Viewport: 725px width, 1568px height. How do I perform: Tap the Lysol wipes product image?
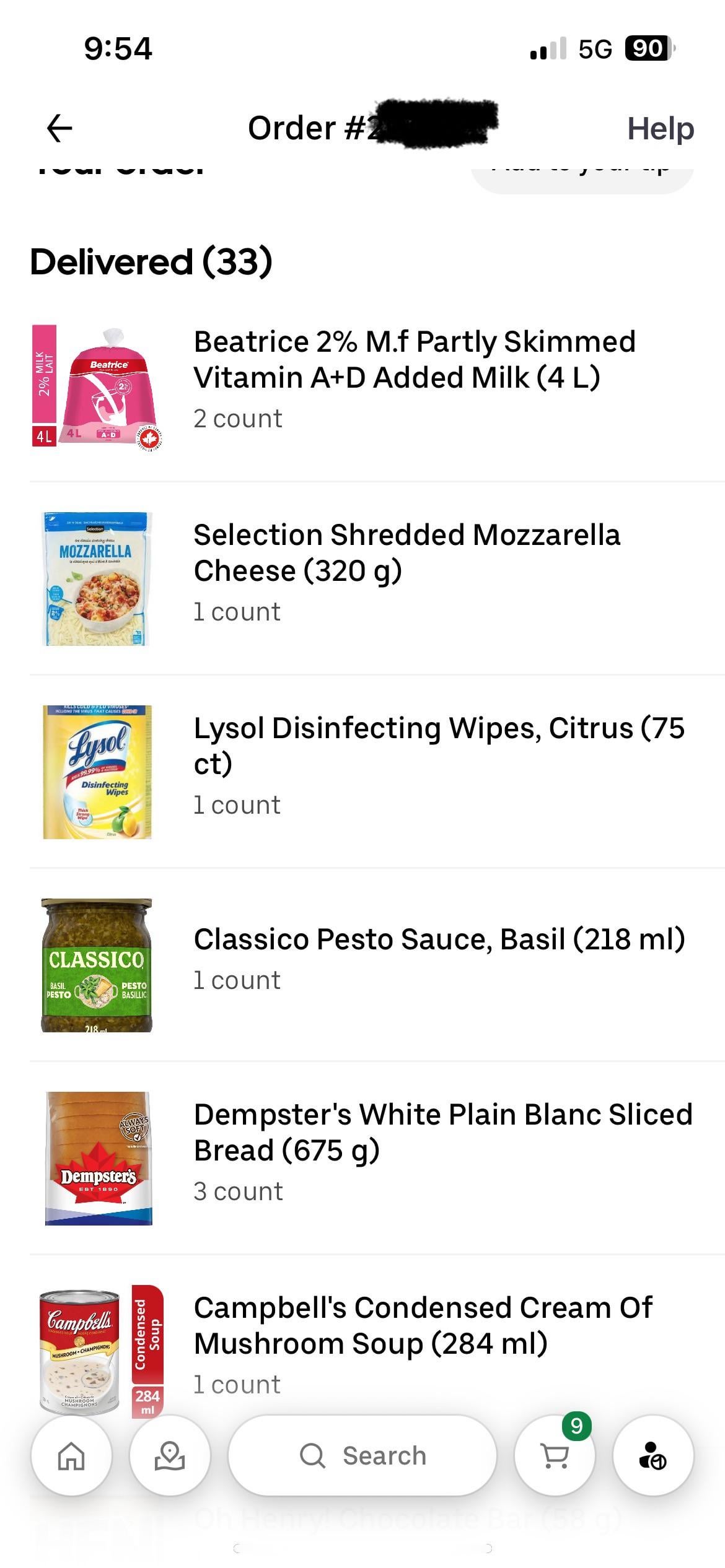(x=97, y=772)
